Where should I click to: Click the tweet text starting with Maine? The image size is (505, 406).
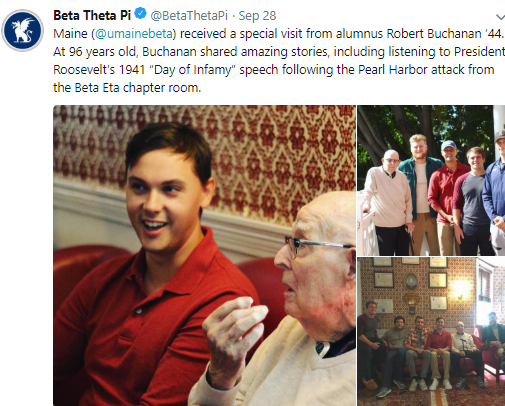click(x=279, y=61)
